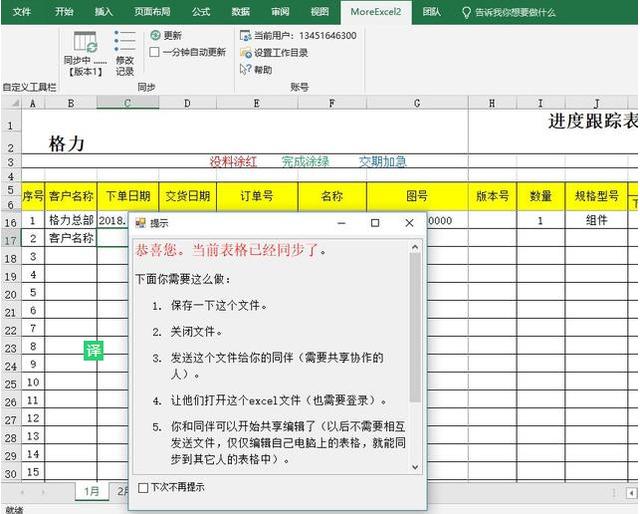Click the sheet tab scroll right arrow
This screenshot has width=640, height=514.
43,492
